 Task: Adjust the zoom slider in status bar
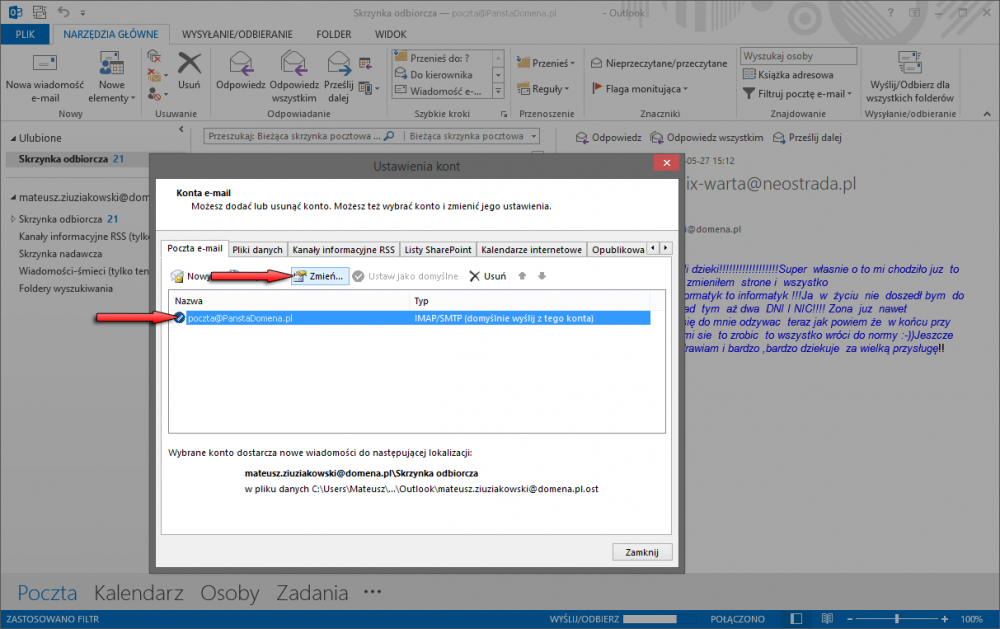897,619
